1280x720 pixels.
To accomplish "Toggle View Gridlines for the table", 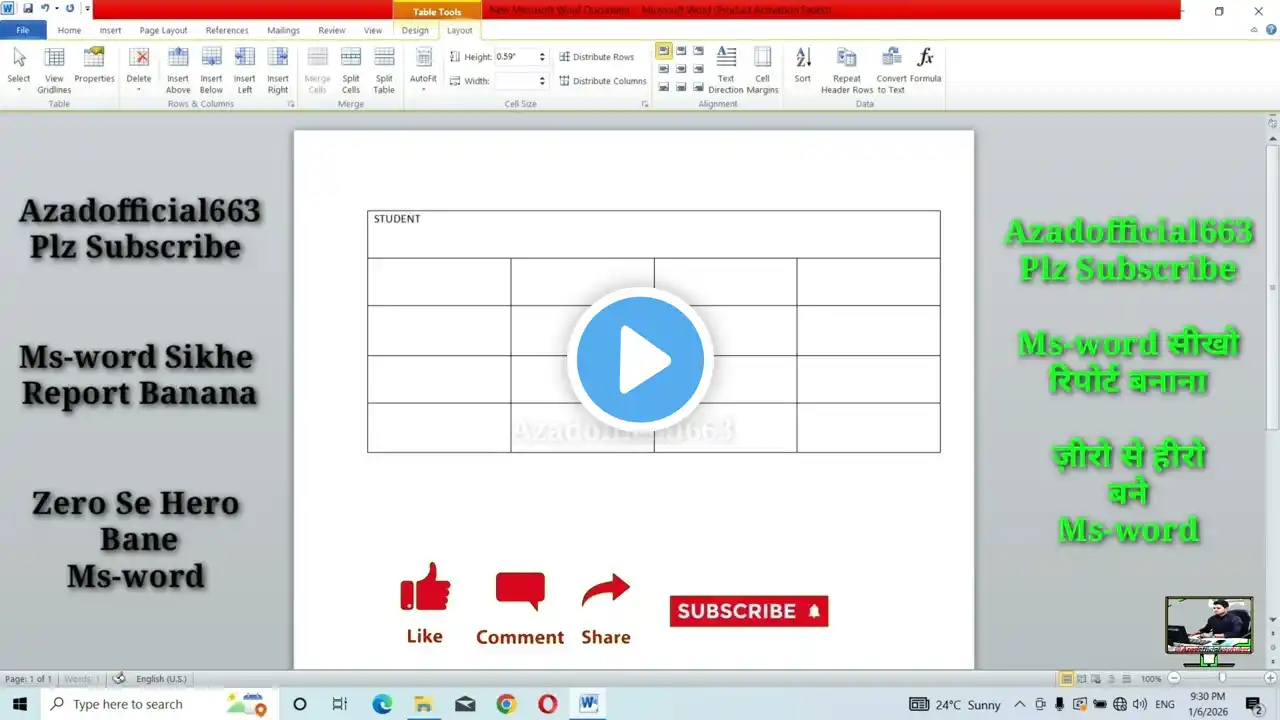I will [54, 69].
